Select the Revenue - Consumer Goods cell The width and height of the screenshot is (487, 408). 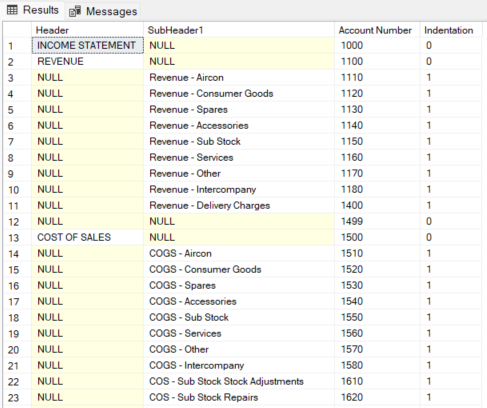coord(239,93)
